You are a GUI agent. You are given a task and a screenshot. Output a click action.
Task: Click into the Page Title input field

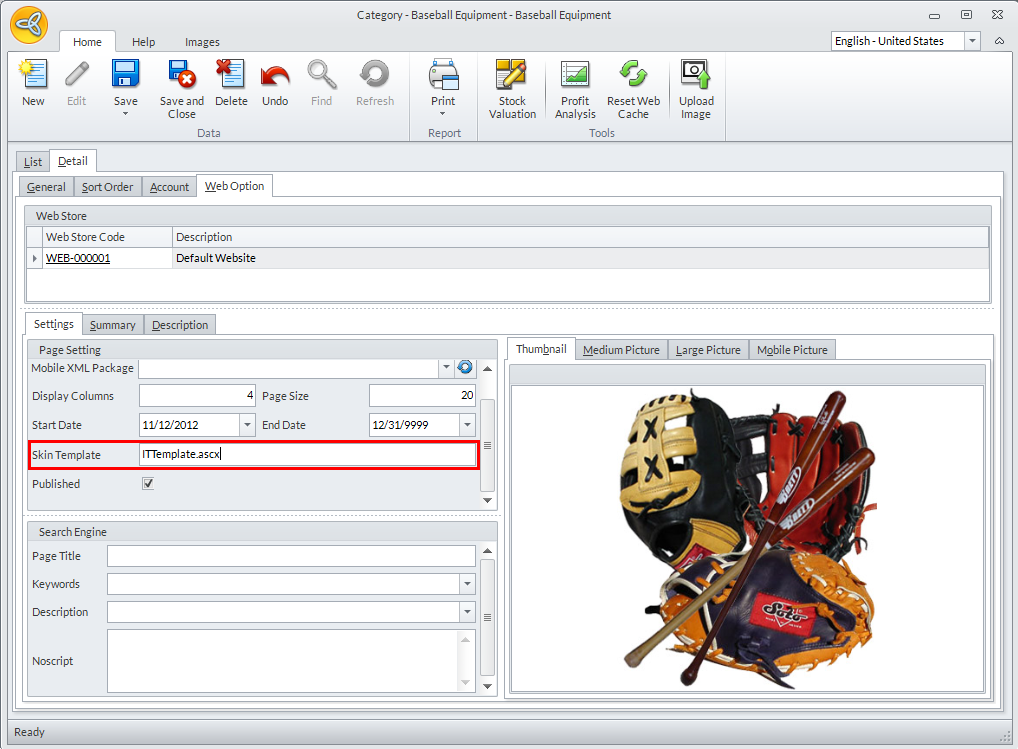[x=291, y=556]
